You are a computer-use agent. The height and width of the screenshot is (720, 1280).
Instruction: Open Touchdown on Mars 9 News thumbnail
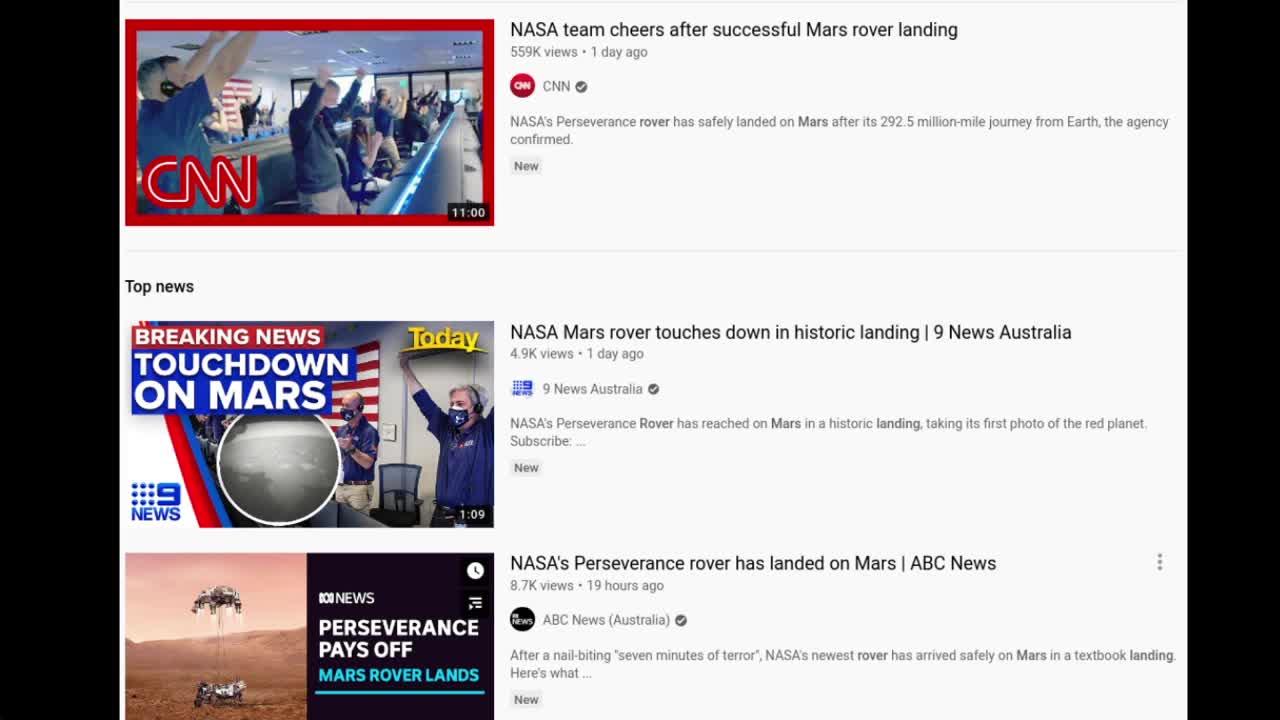pyautogui.click(x=309, y=424)
